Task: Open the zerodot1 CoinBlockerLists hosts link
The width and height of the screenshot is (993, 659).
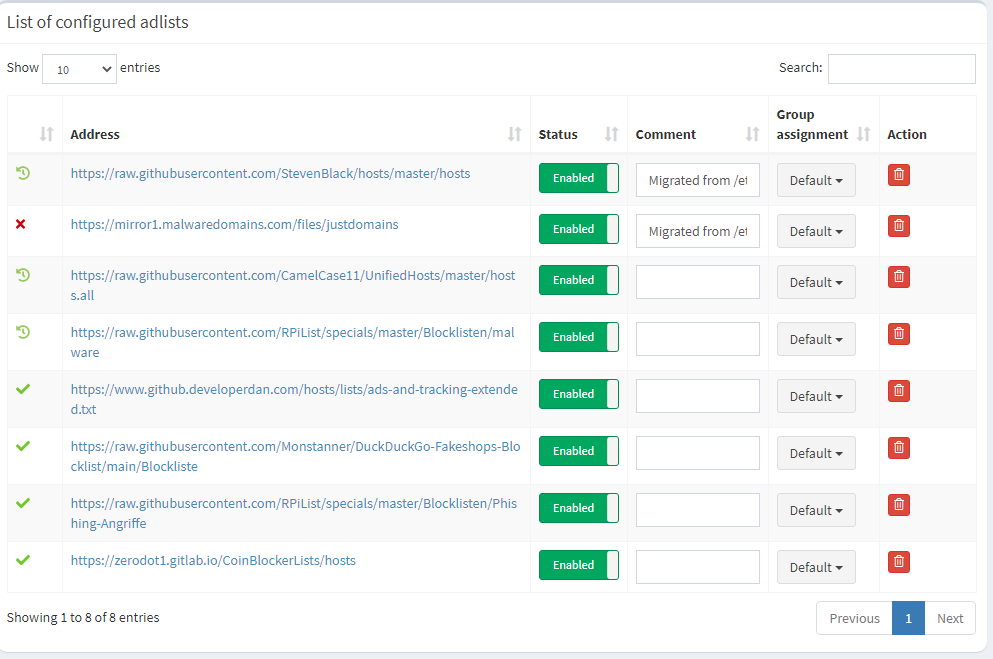Action: (213, 560)
